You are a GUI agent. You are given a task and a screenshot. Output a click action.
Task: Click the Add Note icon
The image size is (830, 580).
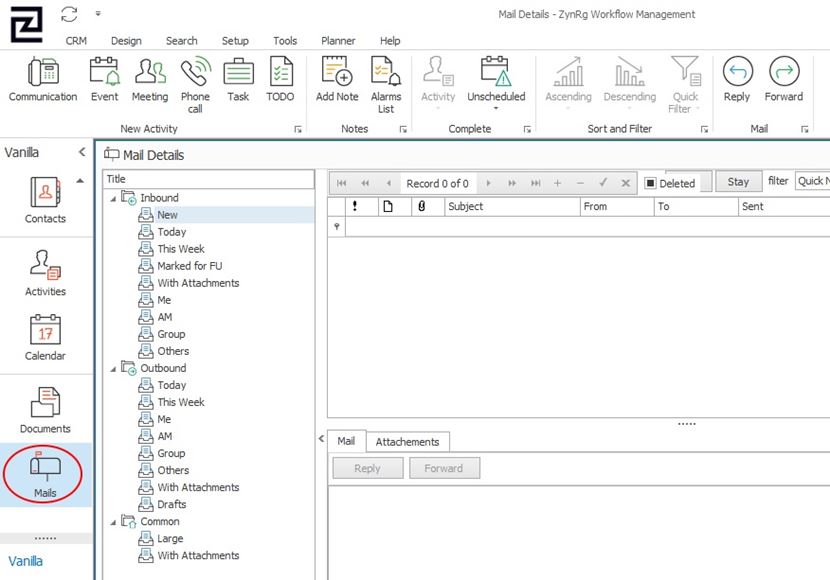pos(337,79)
